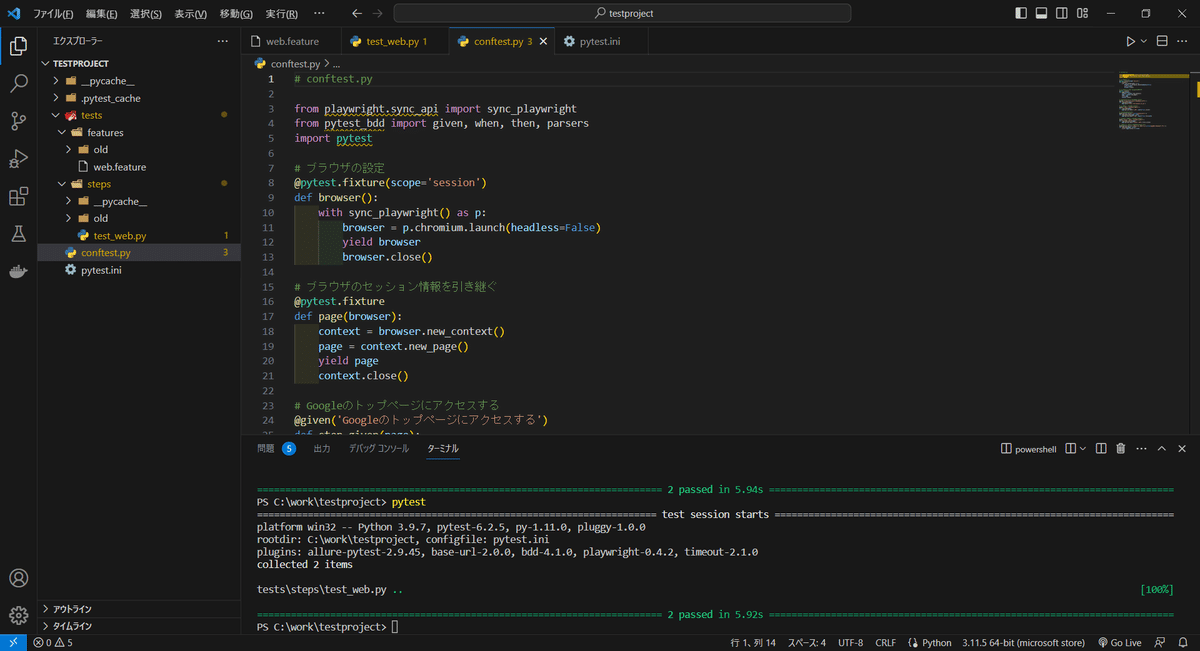Viewport: 1200px width, 651px height.
Task: Open the Run and Debug icon
Action: pos(18,159)
